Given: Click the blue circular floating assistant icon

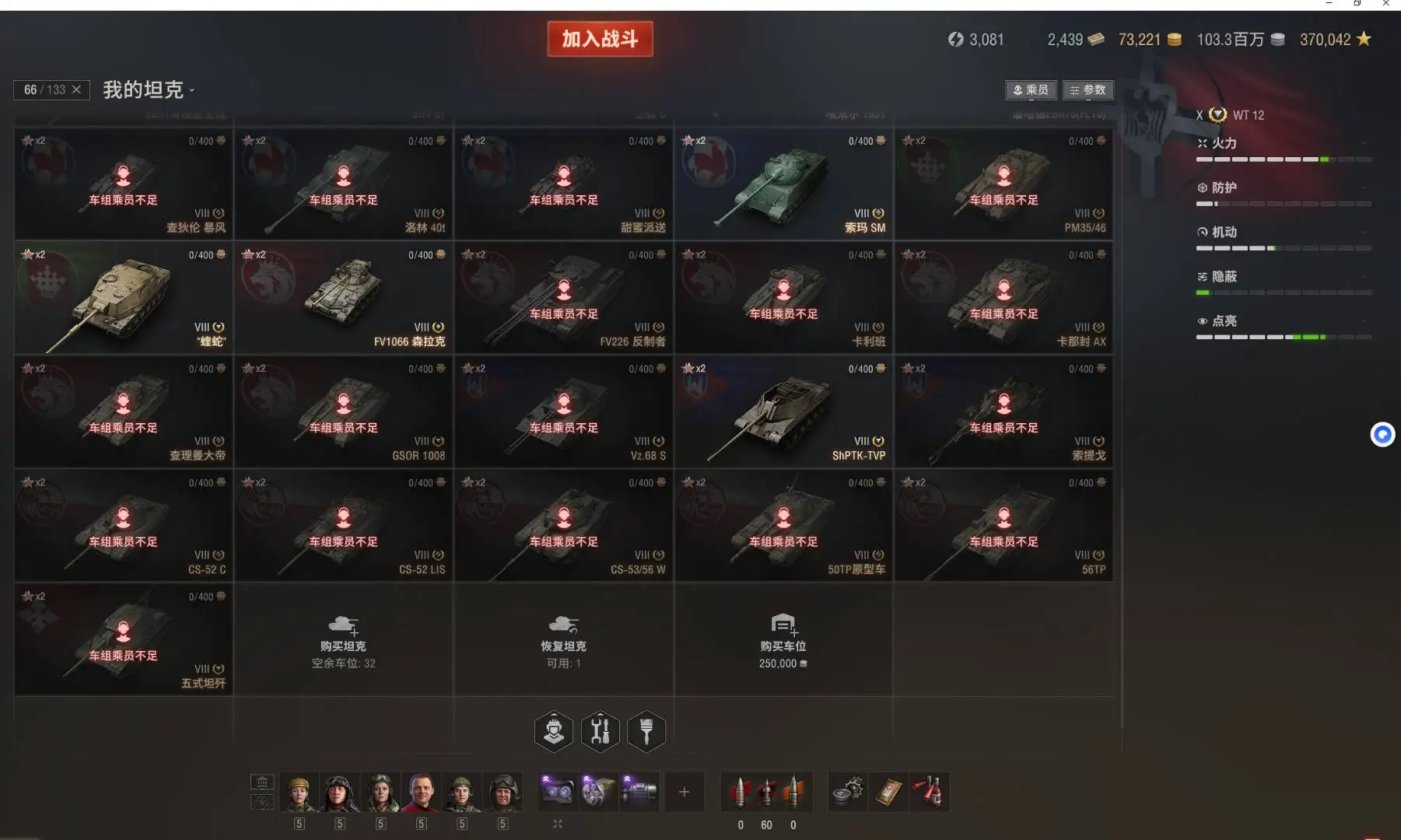Looking at the screenshot, I should click(x=1382, y=434).
